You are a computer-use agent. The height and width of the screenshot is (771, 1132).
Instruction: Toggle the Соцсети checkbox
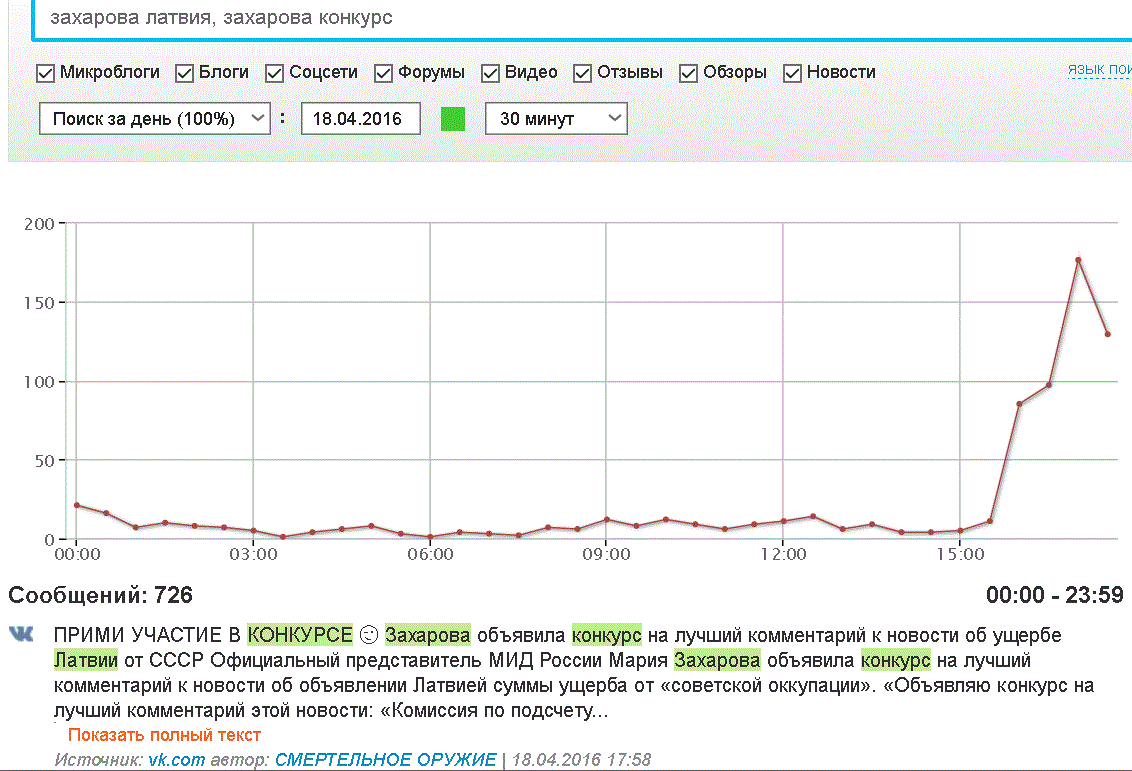[274, 73]
